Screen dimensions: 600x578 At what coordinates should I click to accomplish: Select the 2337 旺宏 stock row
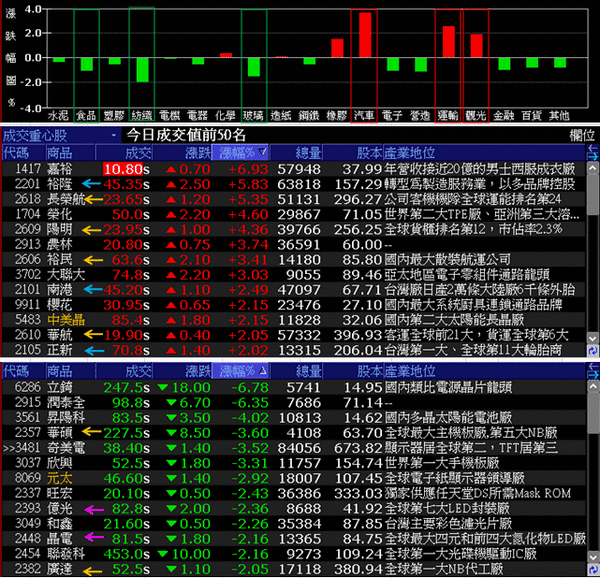294,493
